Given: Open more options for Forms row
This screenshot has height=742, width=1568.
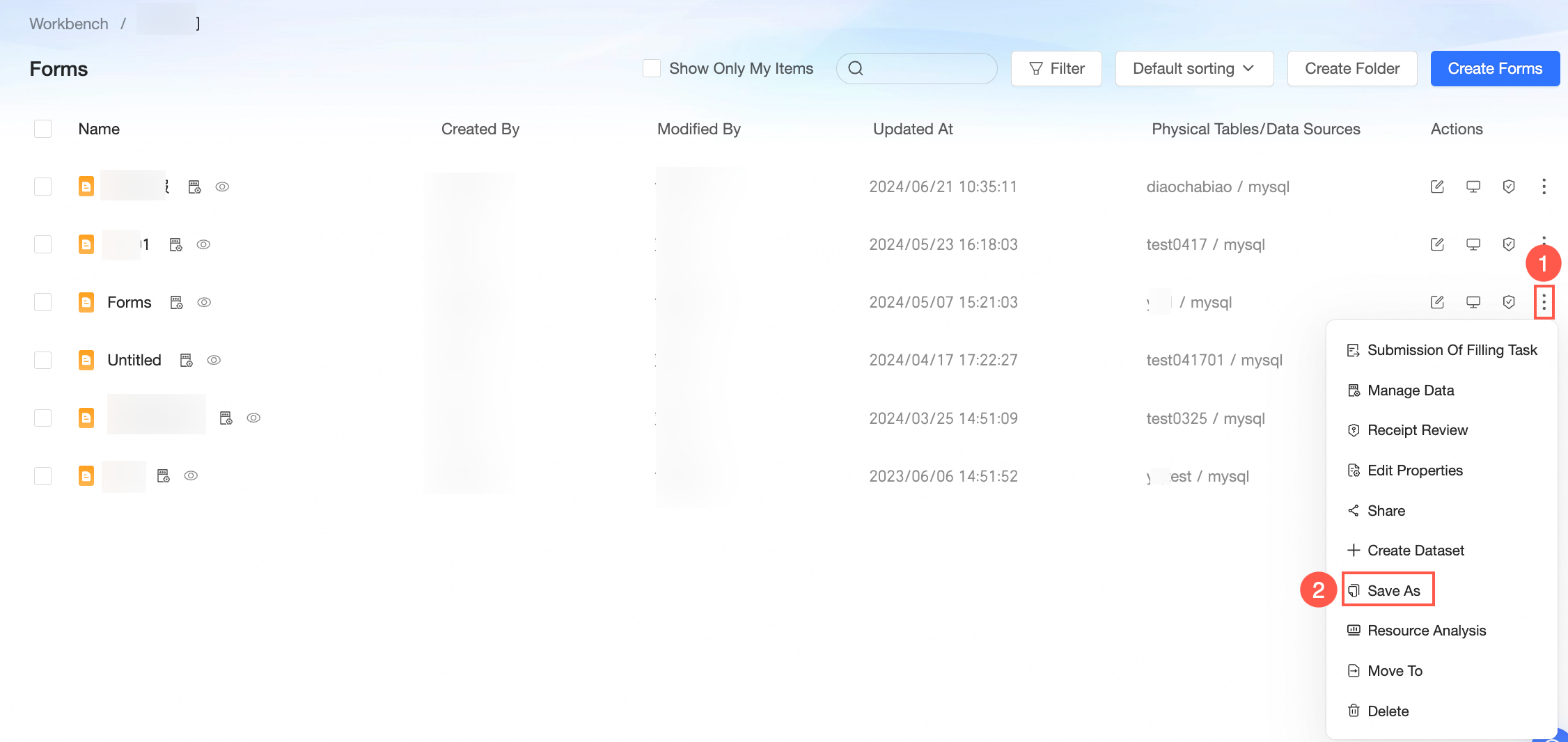Looking at the screenshot, I should tap(1544, 302).
